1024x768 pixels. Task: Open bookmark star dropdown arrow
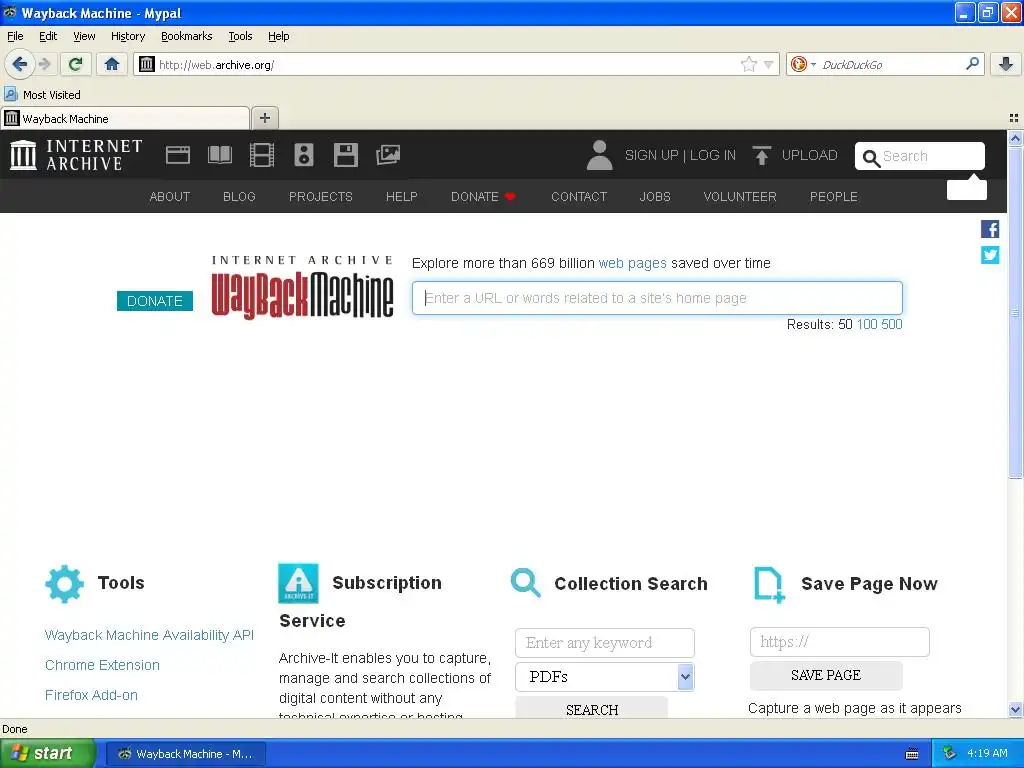pos(769,65)
